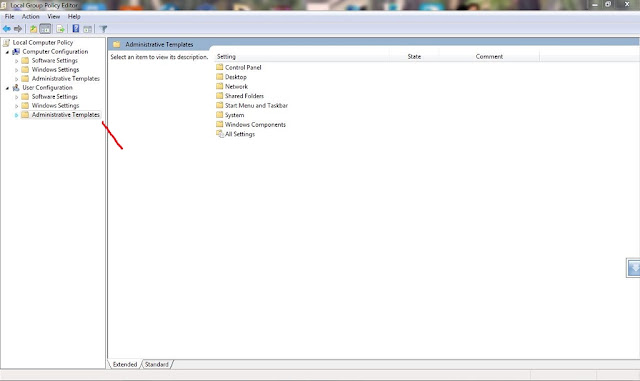Click the Up one level folder icon

(x=33, y=29)
